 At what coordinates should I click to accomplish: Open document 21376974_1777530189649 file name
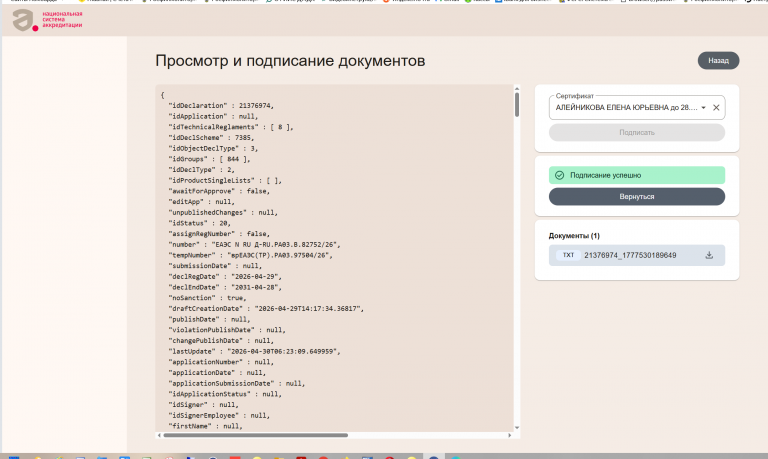tap(630, 255)
